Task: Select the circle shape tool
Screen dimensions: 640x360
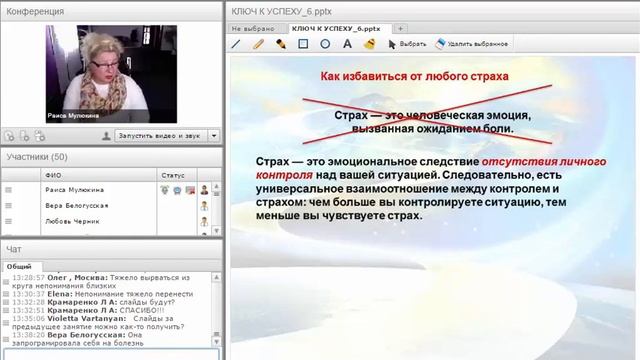Action: coord(325,44)
